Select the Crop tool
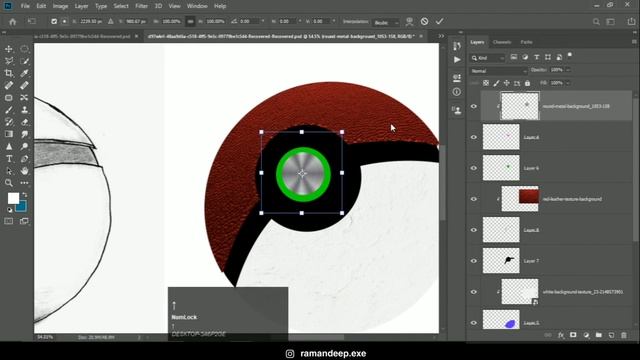640x360 pixels. click(x=9, y=73)
